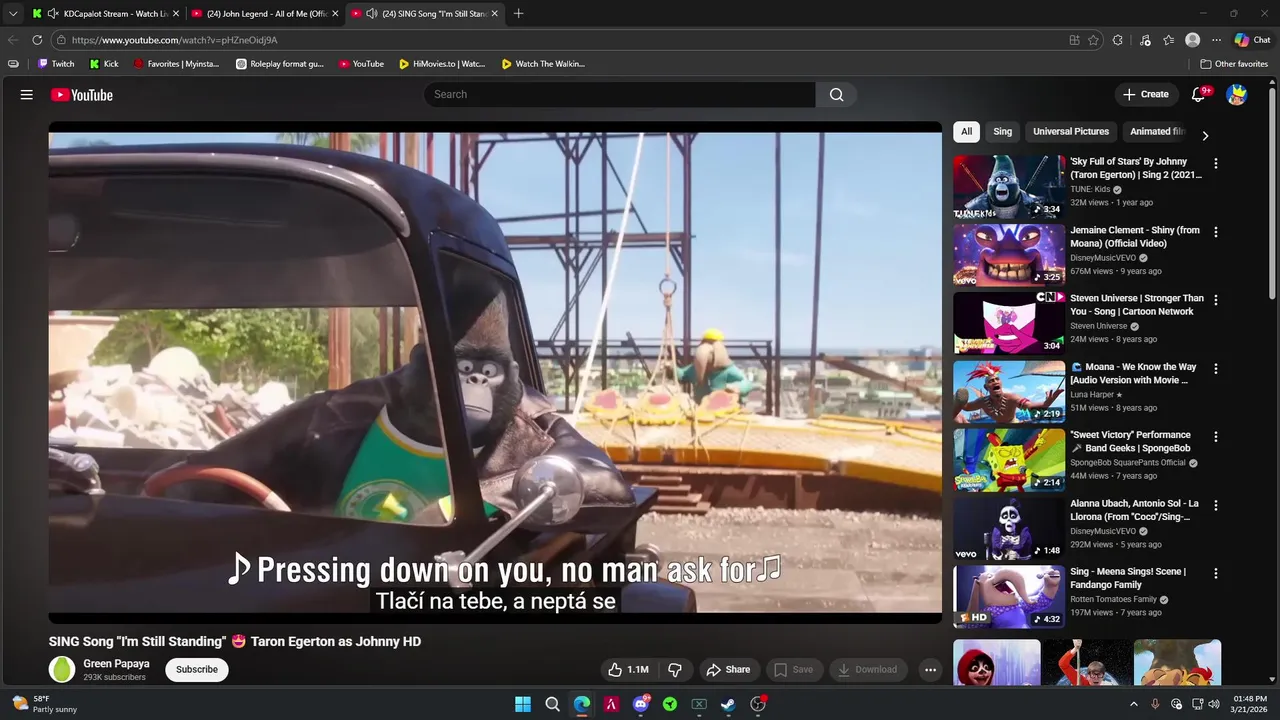Open the favorites list icon
This screenshot has width=1280, height=720.
coord(1168,40)
